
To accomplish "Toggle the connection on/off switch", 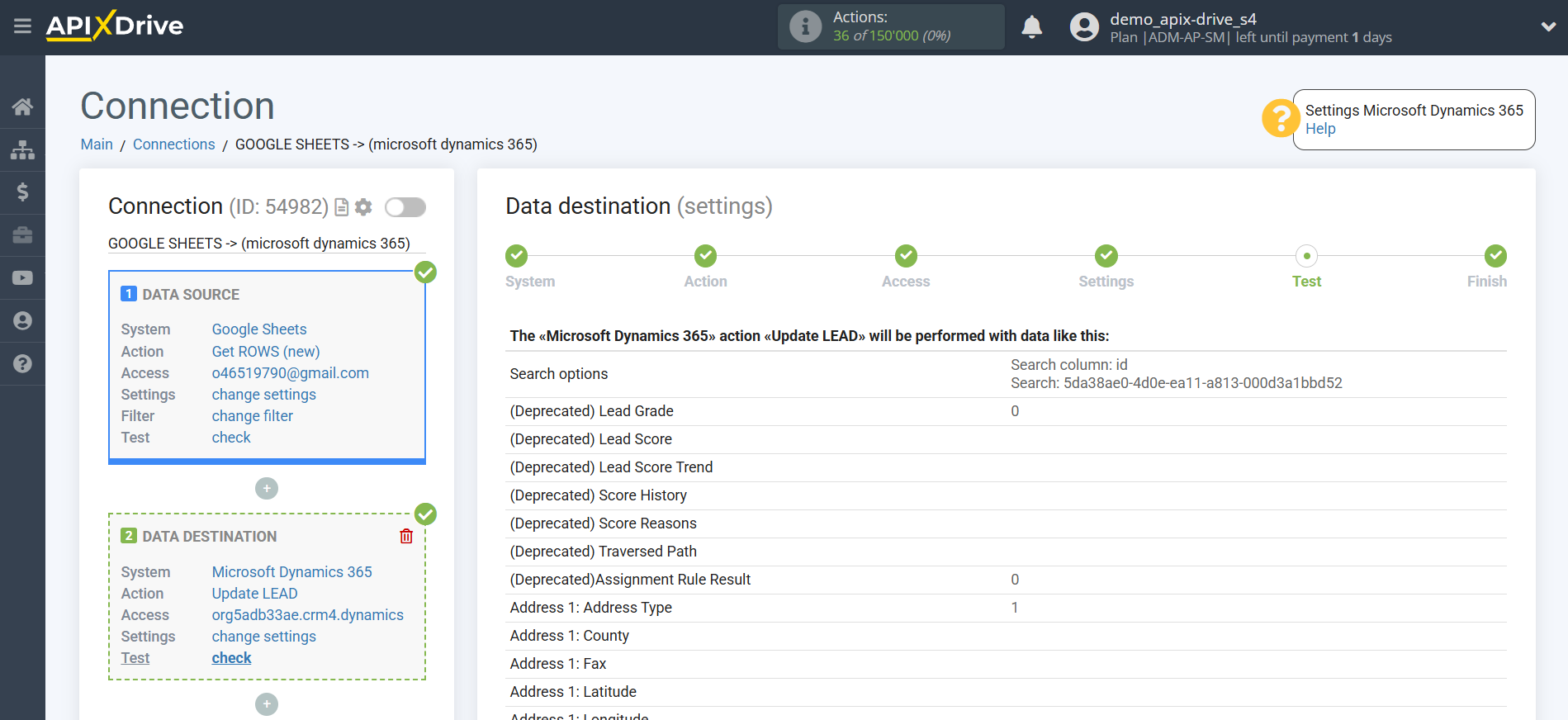I will (x=405, y=207).
